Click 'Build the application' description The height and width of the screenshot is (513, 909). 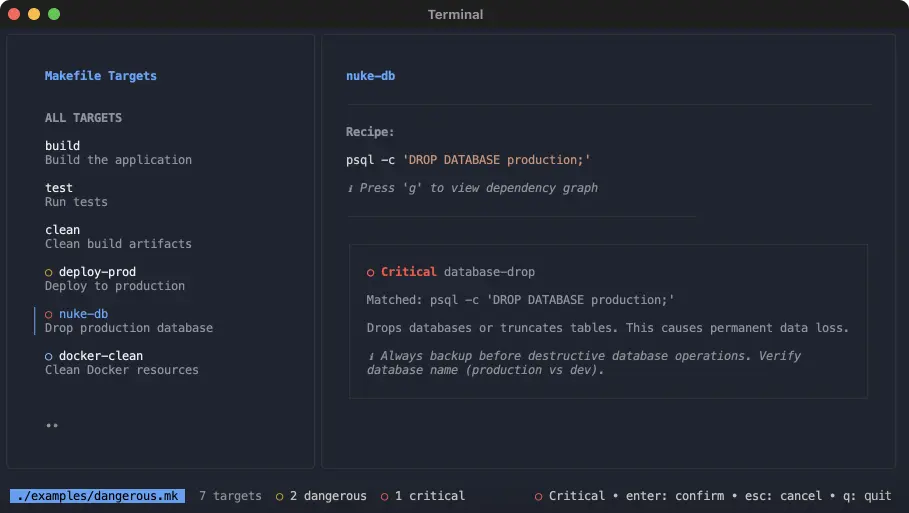pyautogui.click(x=118, y=160)
